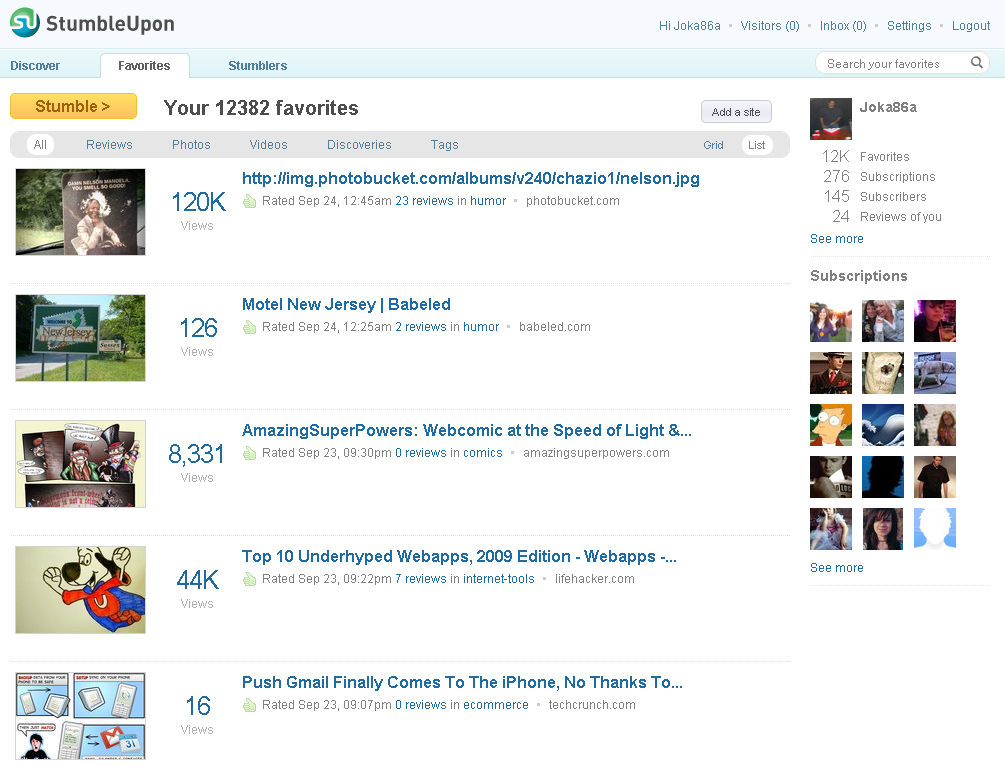Click thumbs-up icon for Motel New Jersey

(x=249, y=328)
